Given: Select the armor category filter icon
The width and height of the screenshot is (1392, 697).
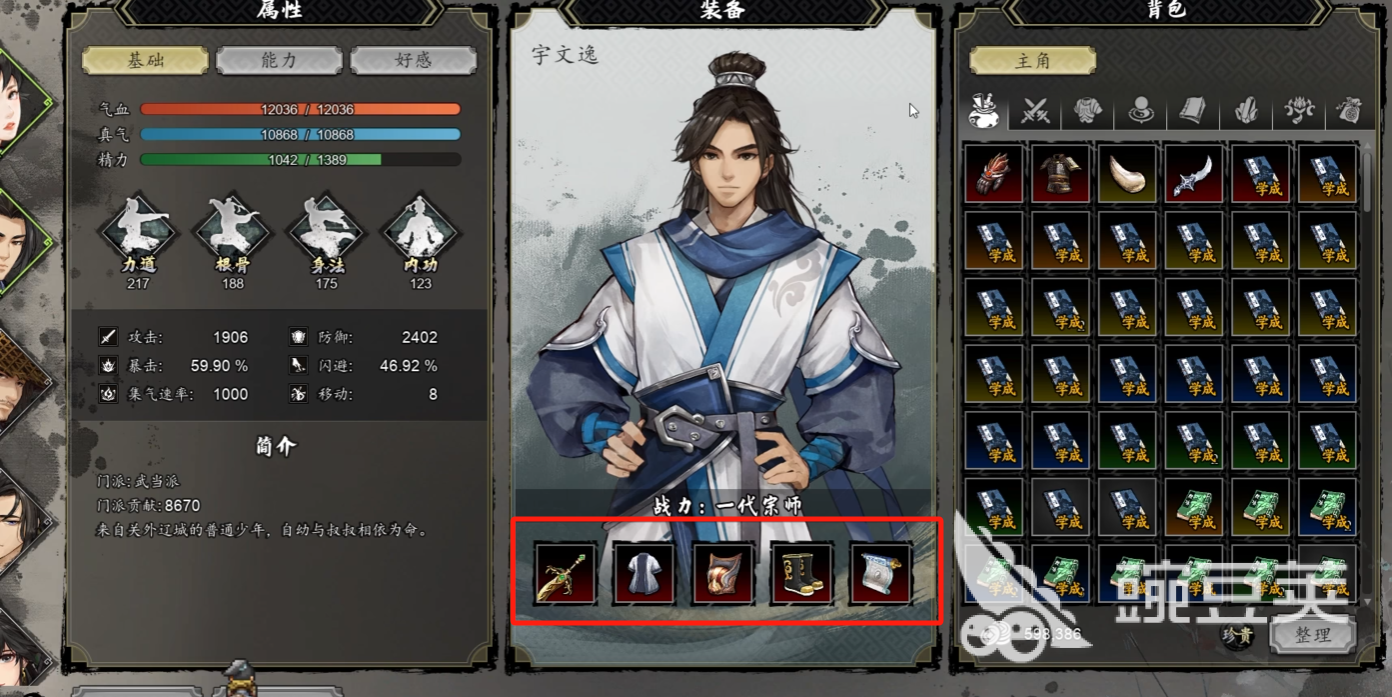Looking at the screenshot, I should click(1088, 111).
